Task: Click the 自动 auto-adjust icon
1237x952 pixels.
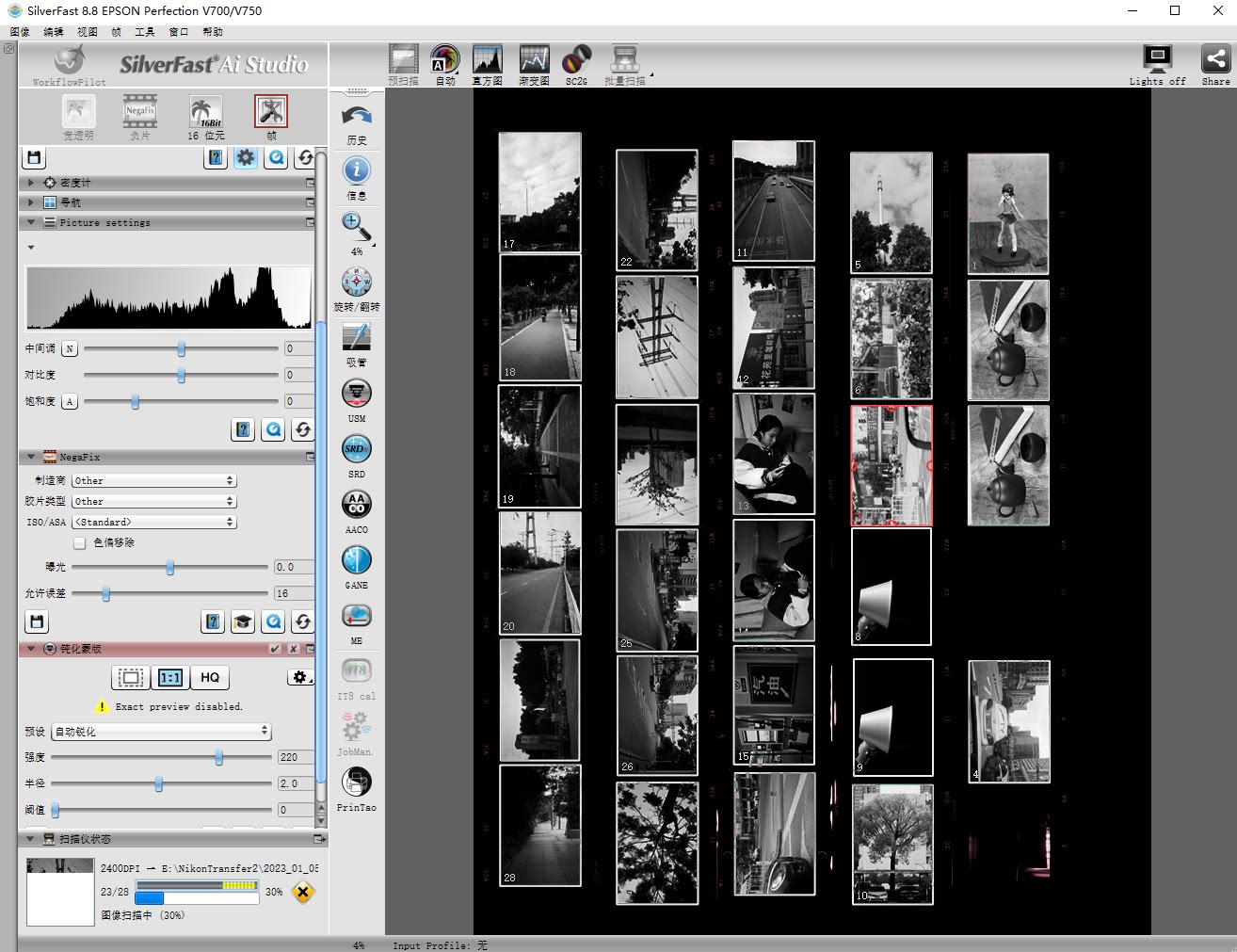Action: point(444,61)
